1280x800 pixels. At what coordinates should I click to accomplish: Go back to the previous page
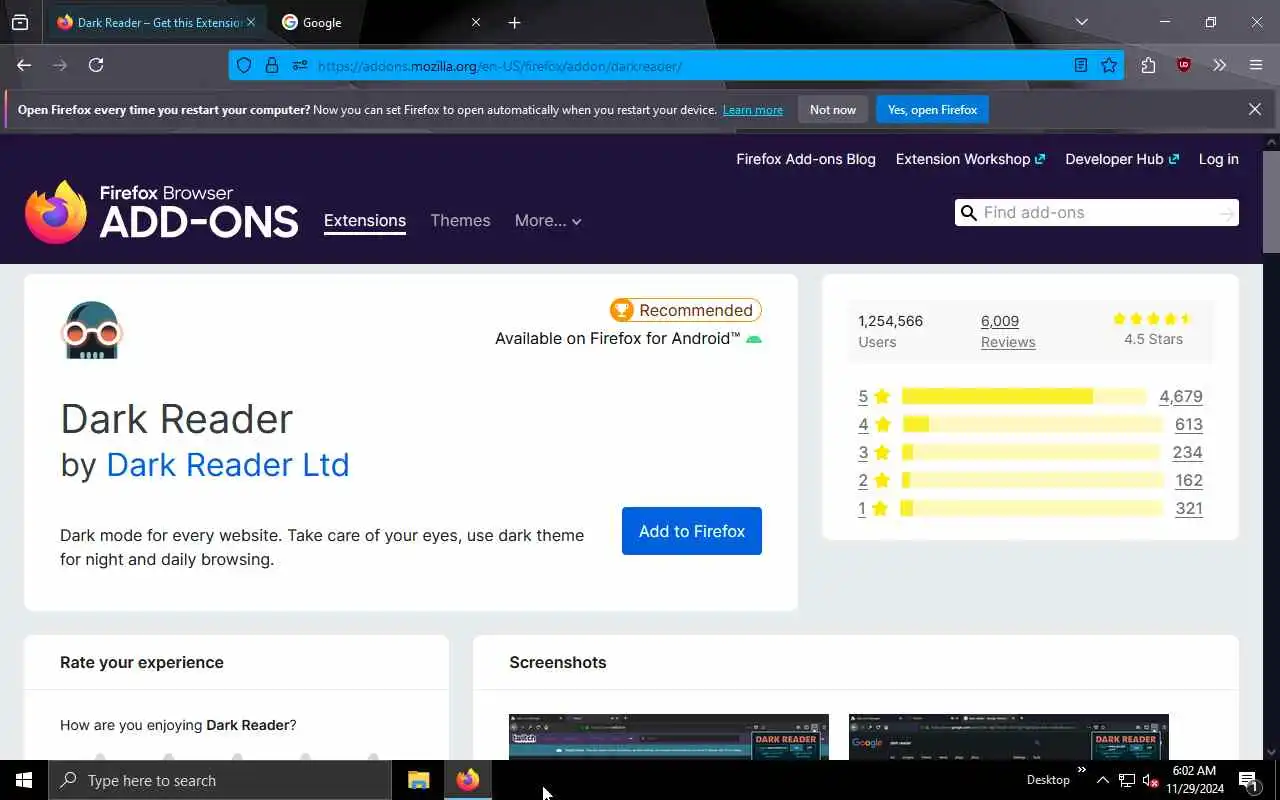coord(24,65)
